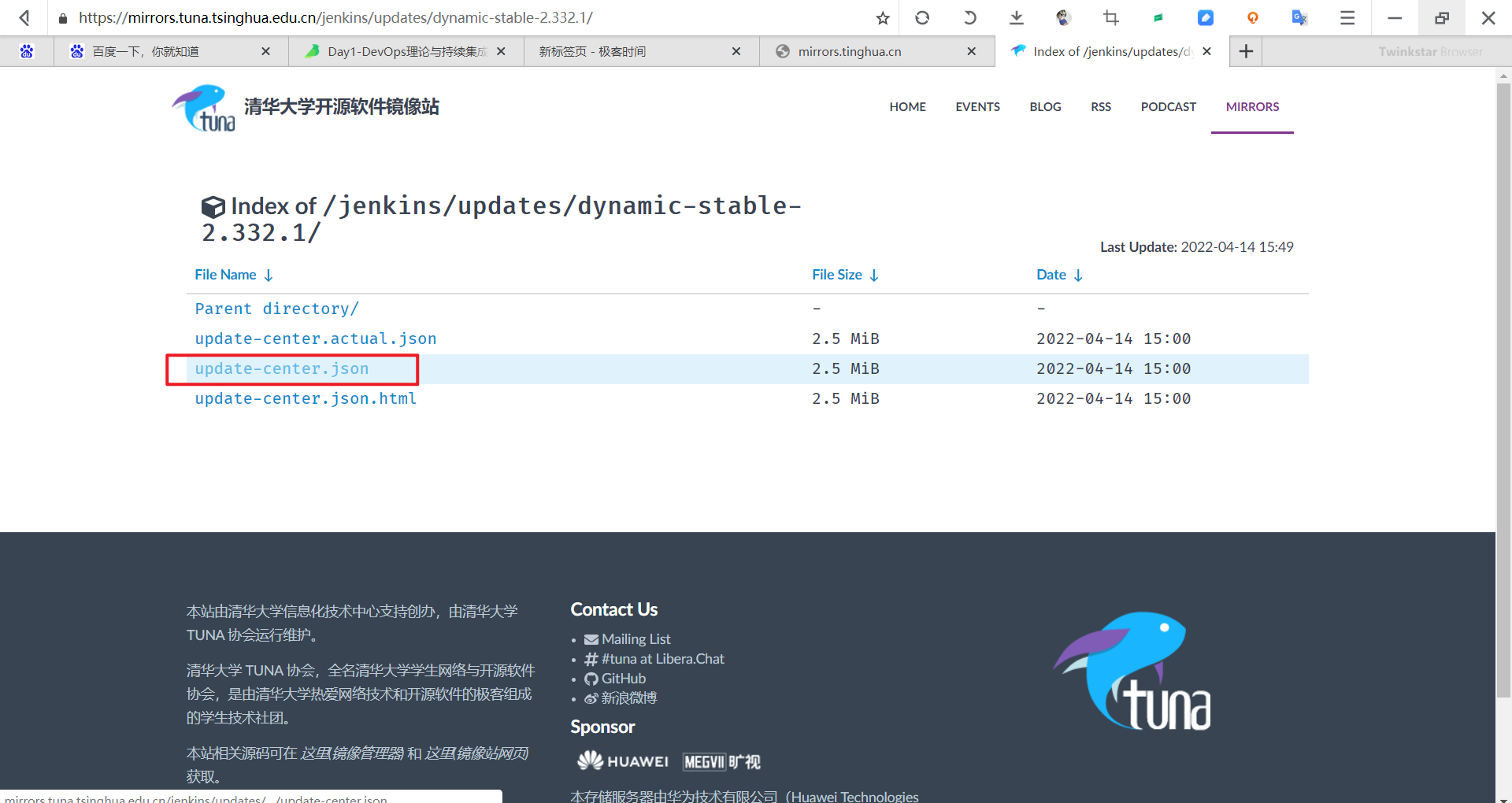Close the Day1-DevOps tab

click(x=501, y=51)
